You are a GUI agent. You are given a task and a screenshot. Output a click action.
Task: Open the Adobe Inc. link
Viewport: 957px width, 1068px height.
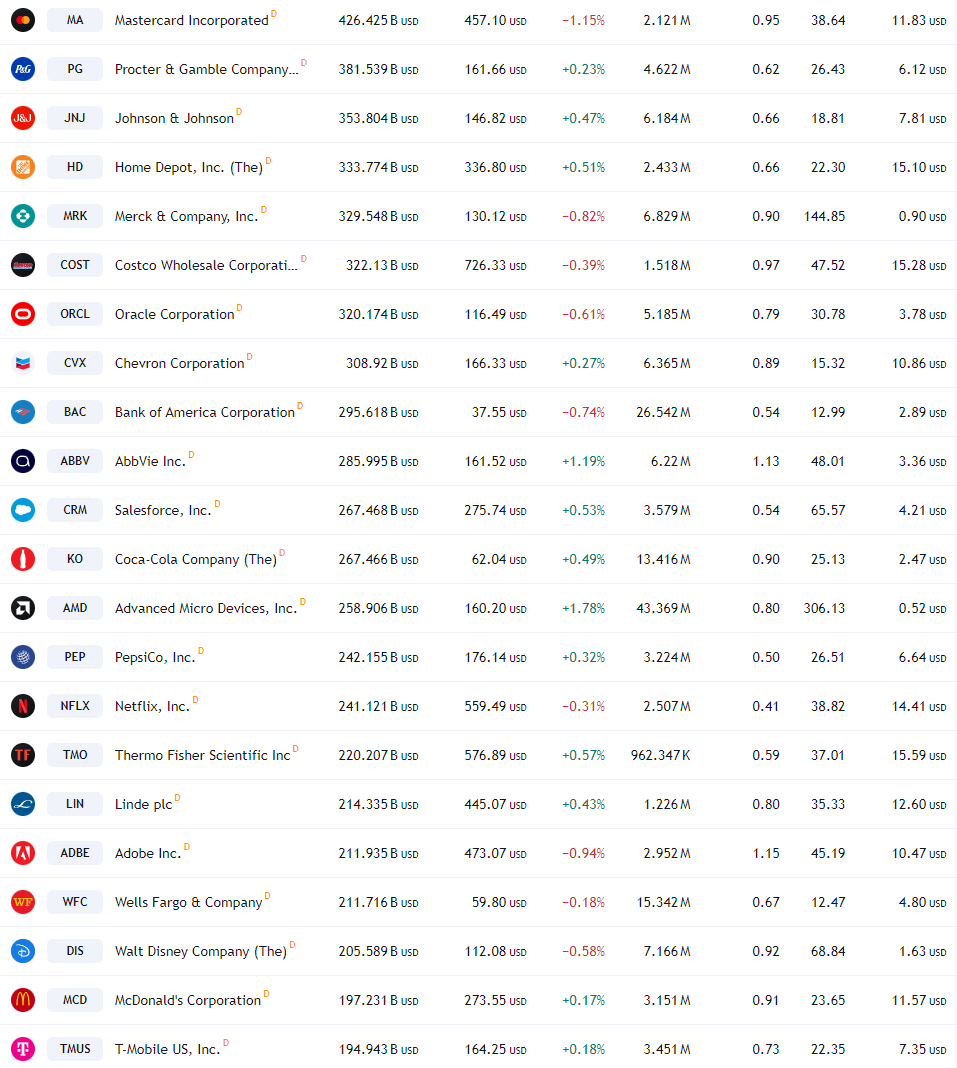(x=148, y=853)
